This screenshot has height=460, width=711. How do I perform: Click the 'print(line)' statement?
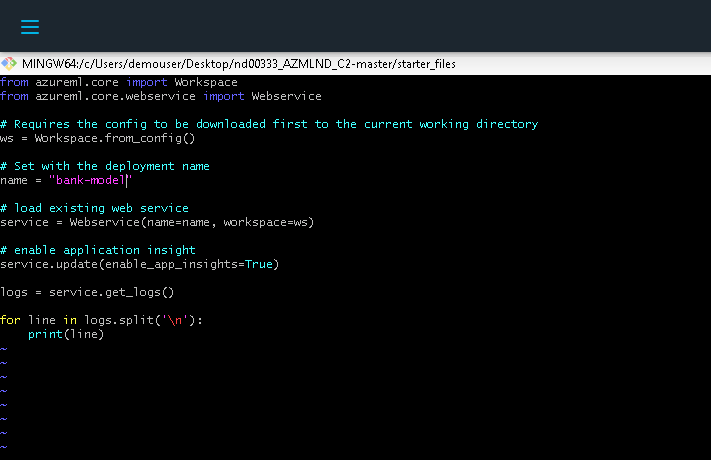click(x=66, y=334)
